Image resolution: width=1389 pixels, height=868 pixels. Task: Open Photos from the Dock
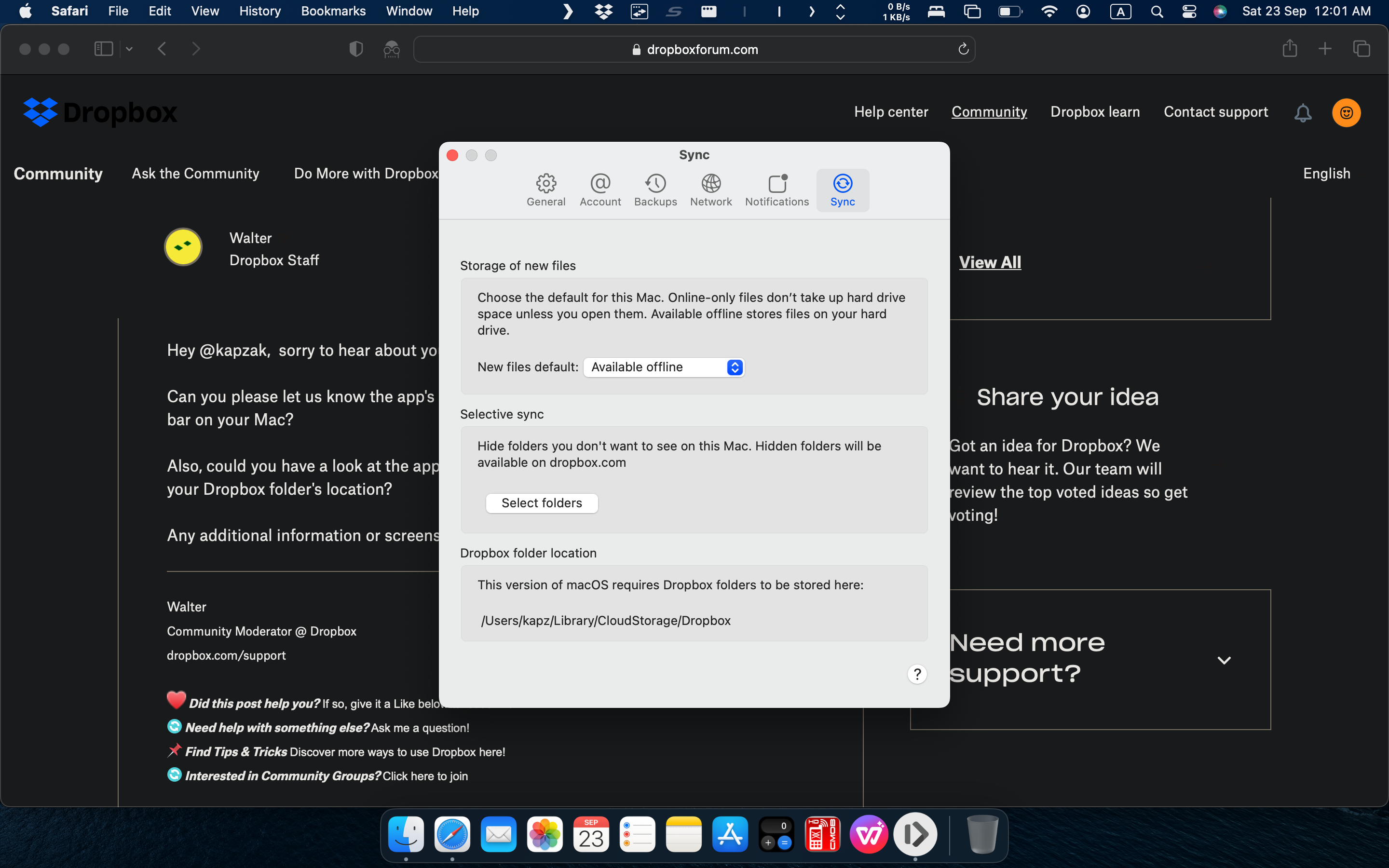[544, 834]
